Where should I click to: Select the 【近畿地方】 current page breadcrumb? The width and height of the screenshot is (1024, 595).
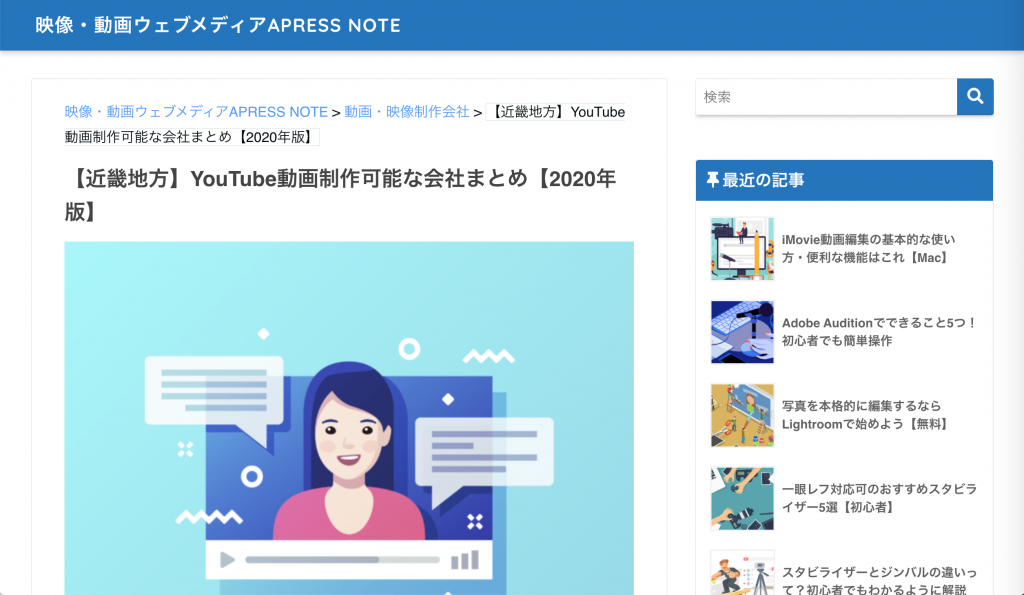(555, 112)
